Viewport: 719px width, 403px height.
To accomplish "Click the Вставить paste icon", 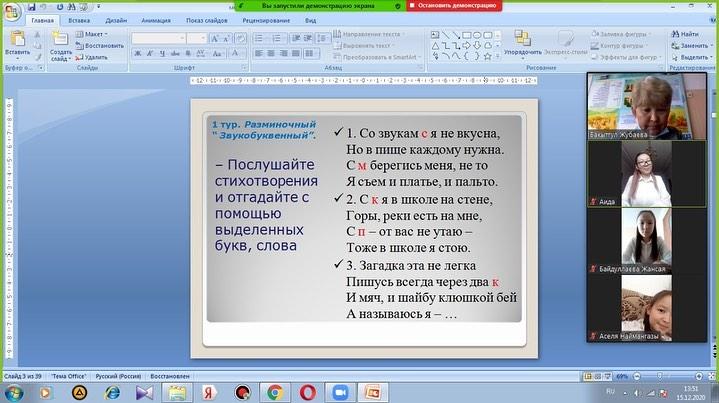I will [16, 42].
